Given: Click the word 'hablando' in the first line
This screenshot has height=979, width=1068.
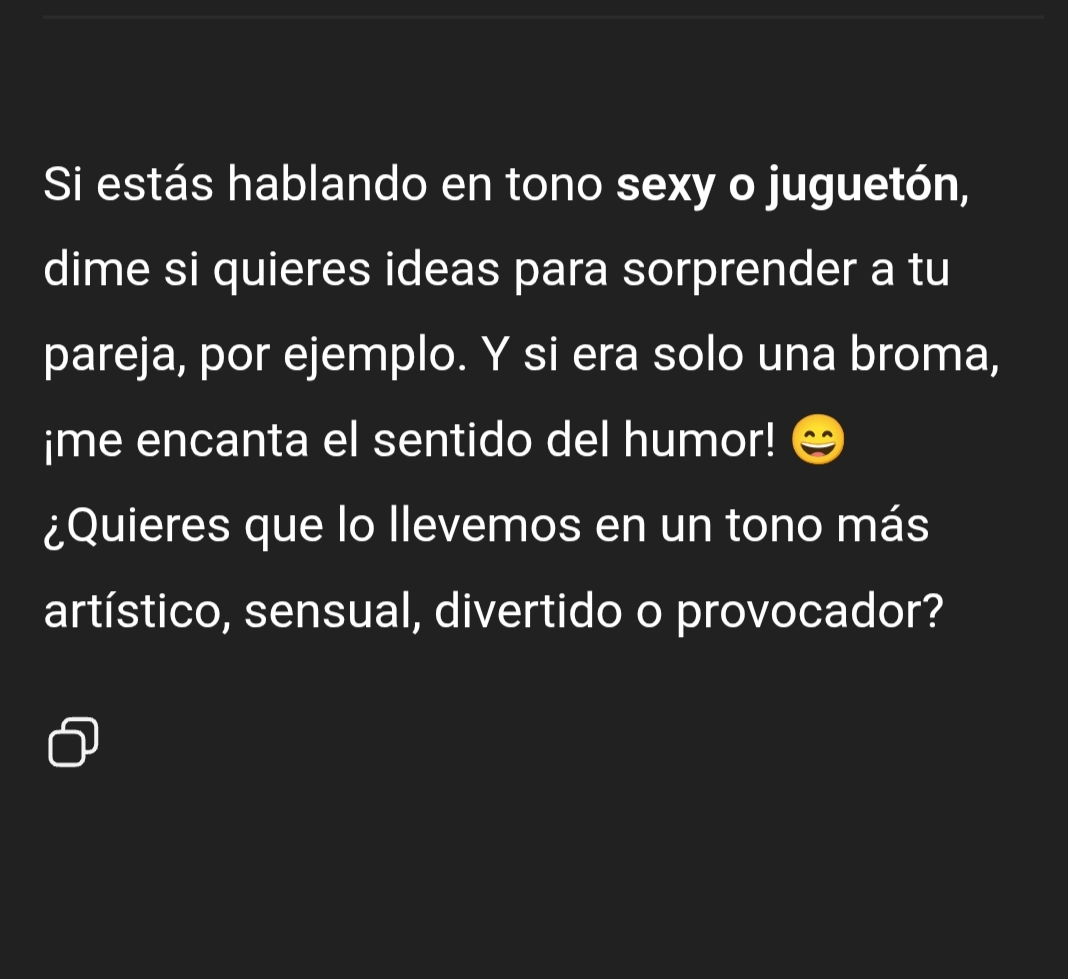Looking at the screenshot, I should pos(327,184).
